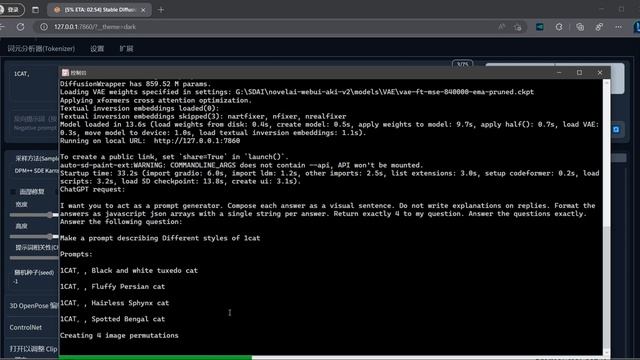This screenshot has width=640, height=360.
Task: Add this page to favorites icon
Action: click(x=518, y=27)
